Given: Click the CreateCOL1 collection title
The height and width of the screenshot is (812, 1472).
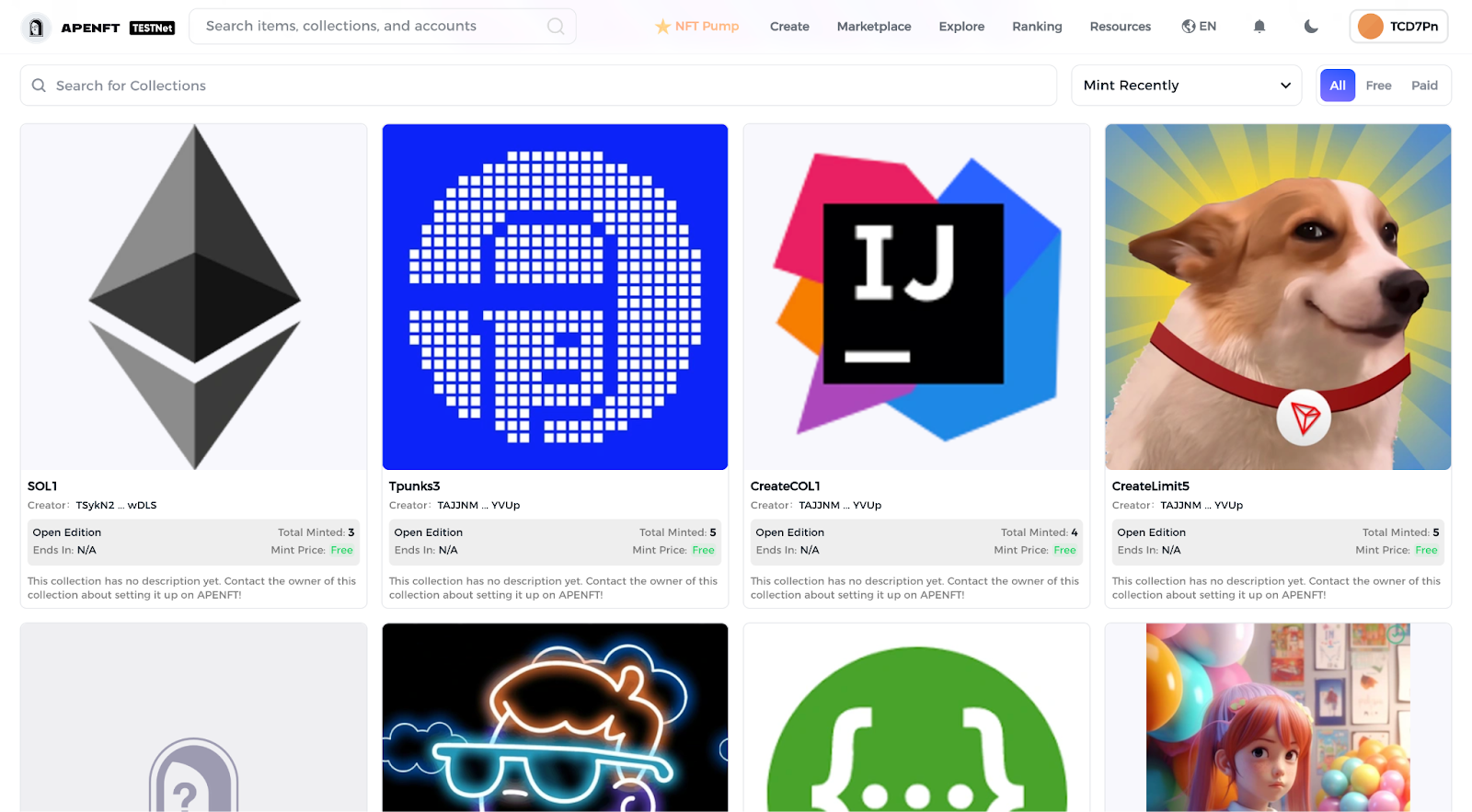Looking at the screenshot, I should coord(785,486).
